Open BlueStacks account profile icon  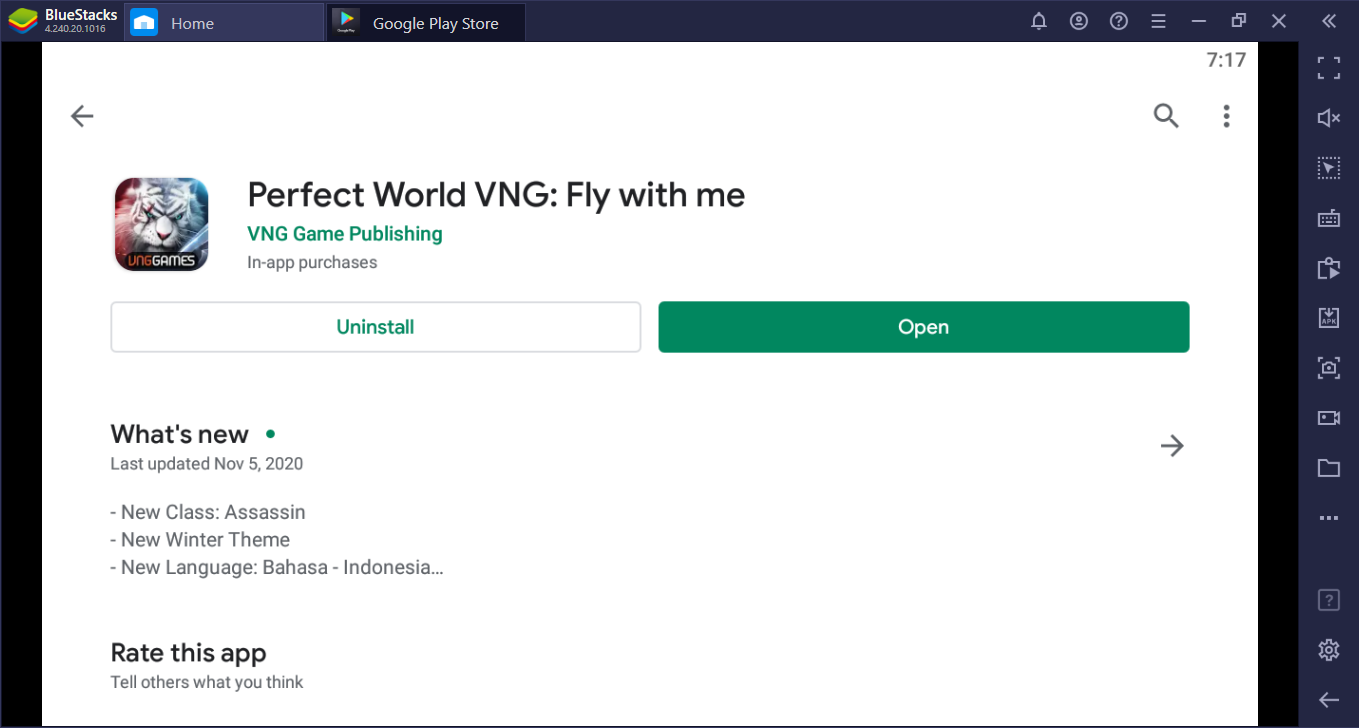coord(1079,21)
